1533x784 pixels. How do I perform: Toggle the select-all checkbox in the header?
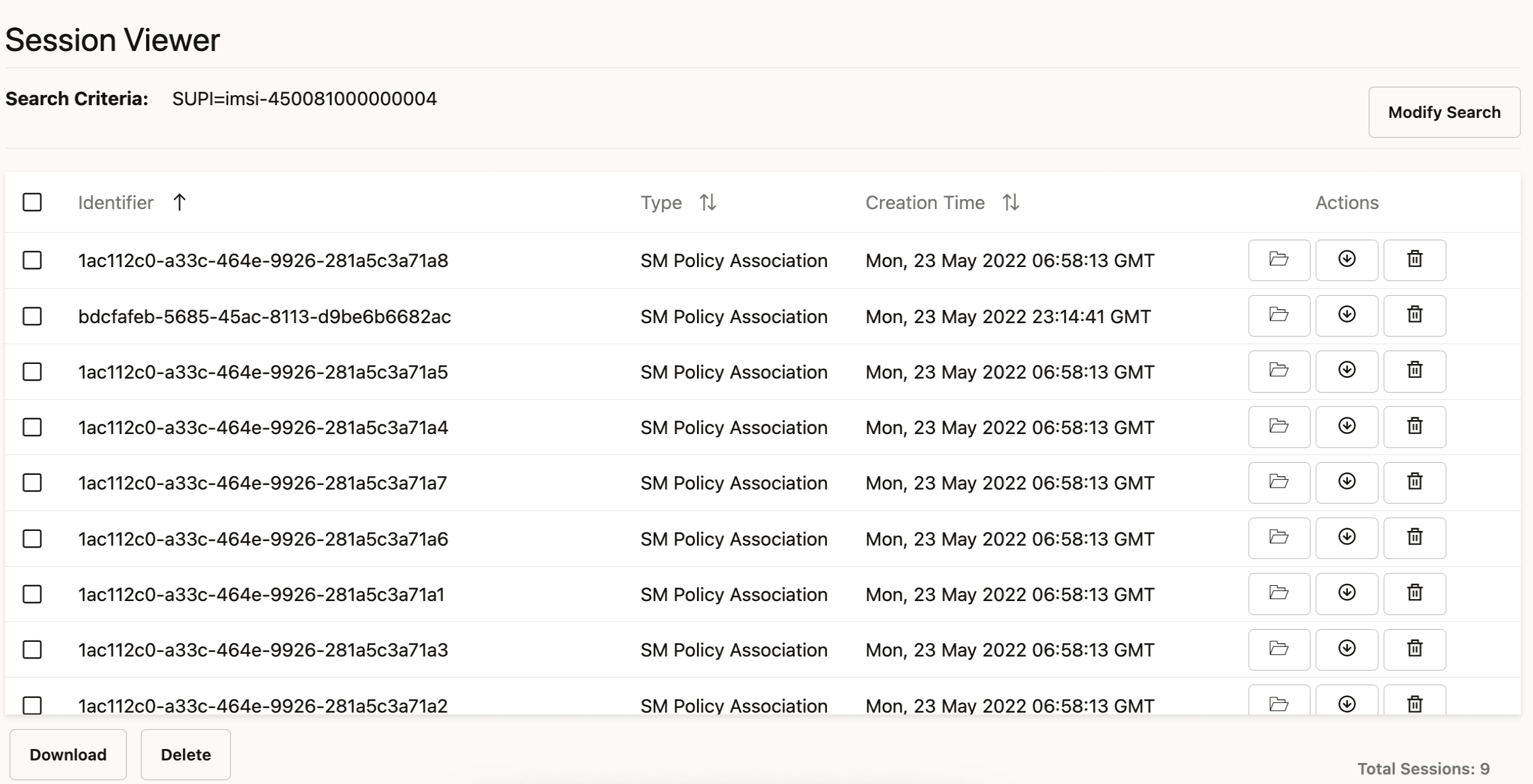[x=32, y=202]
